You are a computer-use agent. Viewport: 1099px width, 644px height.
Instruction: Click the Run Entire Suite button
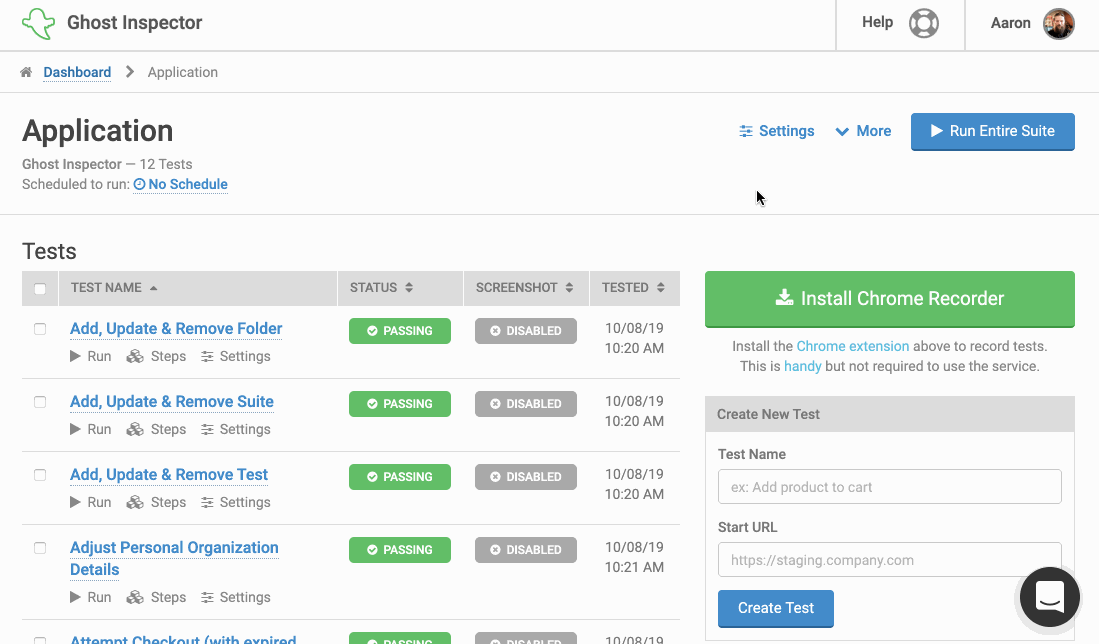pyautogui.click(x=992, y=131)
